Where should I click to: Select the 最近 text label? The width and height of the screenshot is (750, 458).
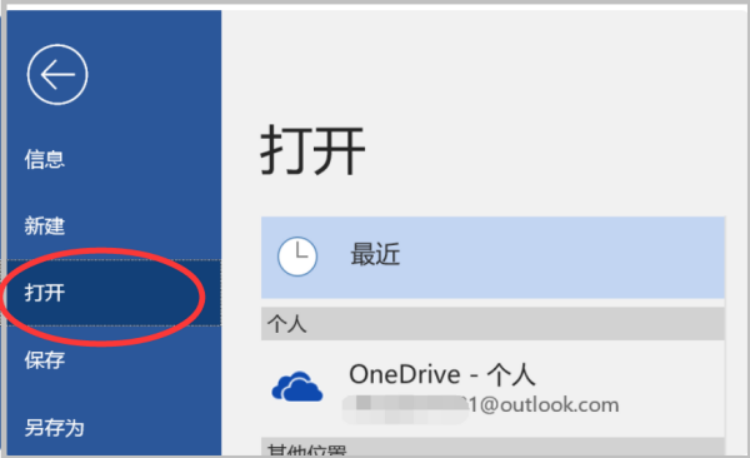pos(375,254)
